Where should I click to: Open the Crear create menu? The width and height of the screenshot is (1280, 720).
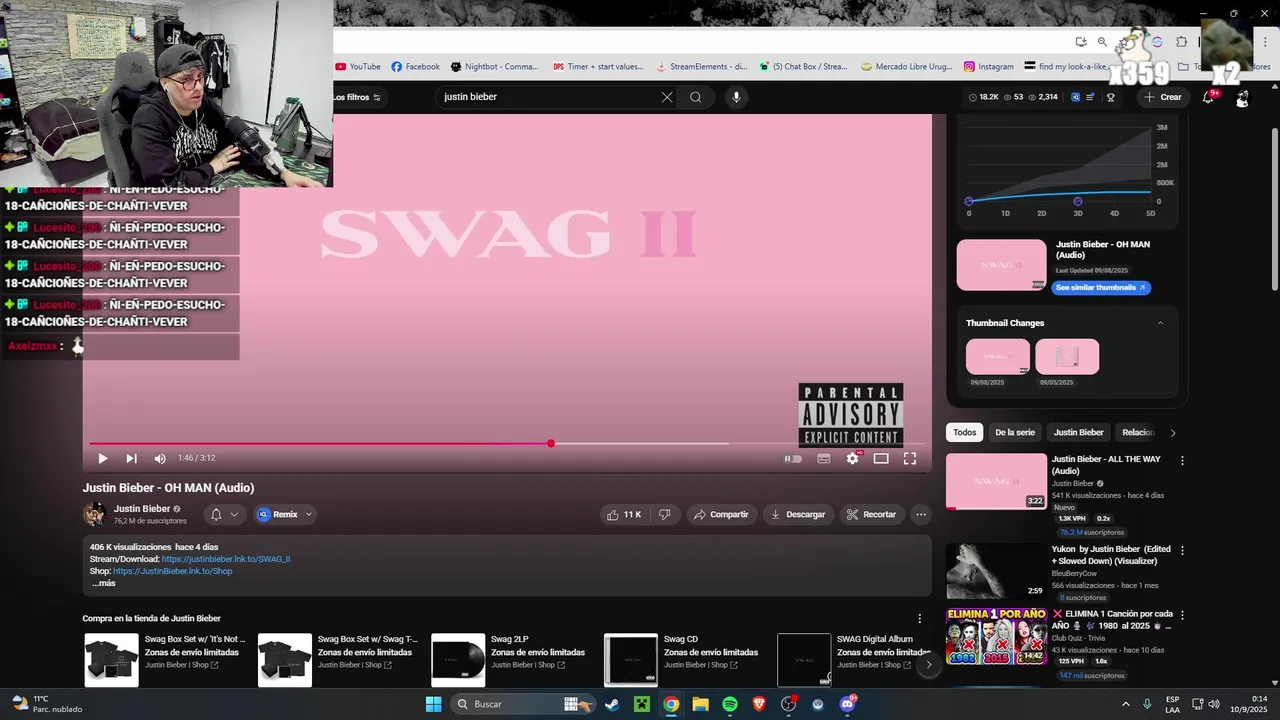tap(1163, 97)
